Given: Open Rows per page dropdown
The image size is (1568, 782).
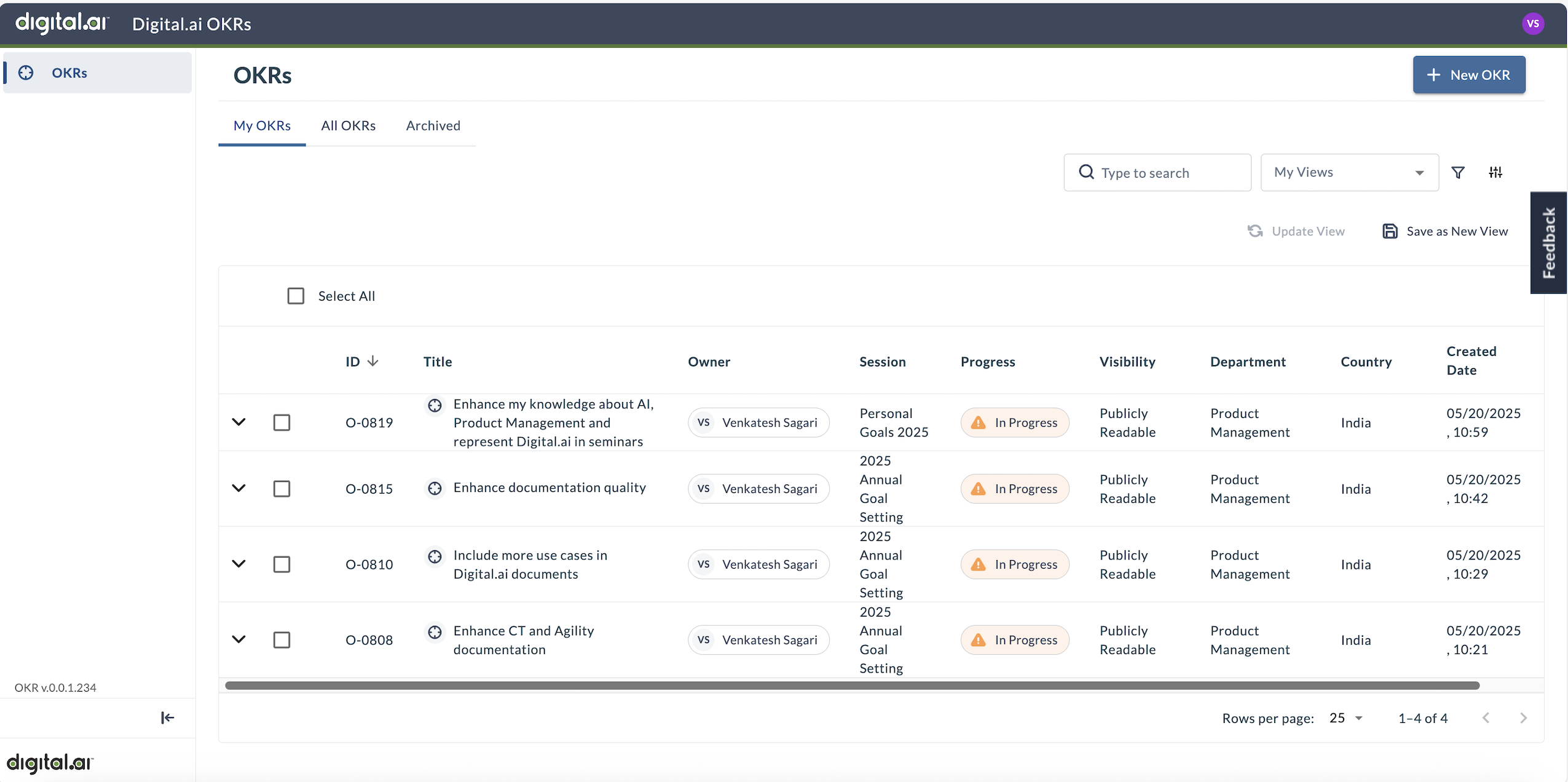Looking at the screenshot, I should (1345, 718).
